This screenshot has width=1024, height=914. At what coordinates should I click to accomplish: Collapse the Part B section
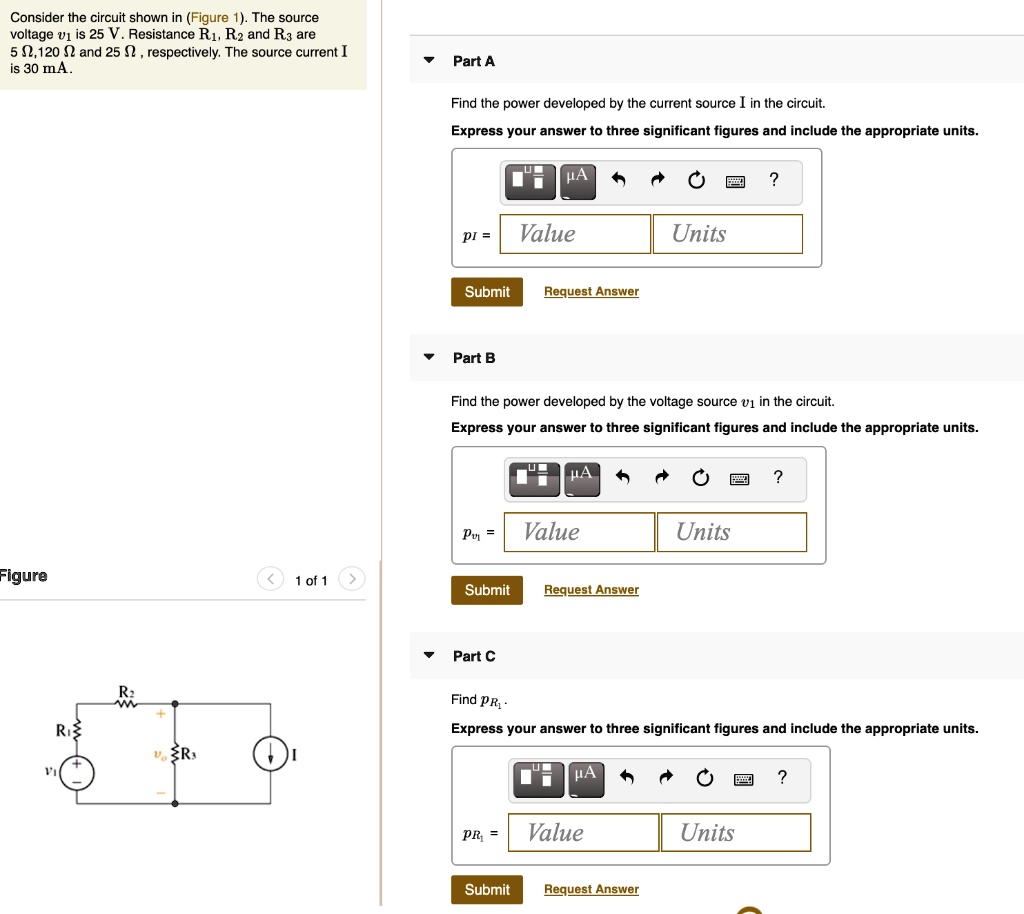428,358
